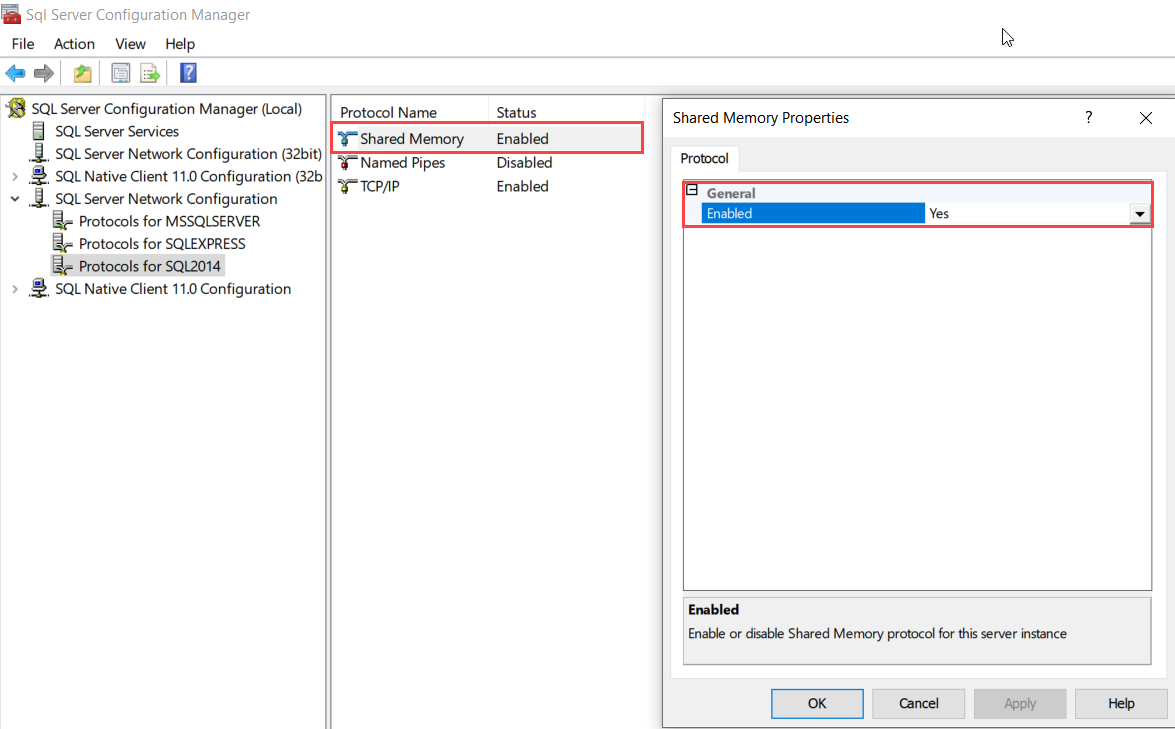Click the SQL Server Services tree icon

point(39,131)
